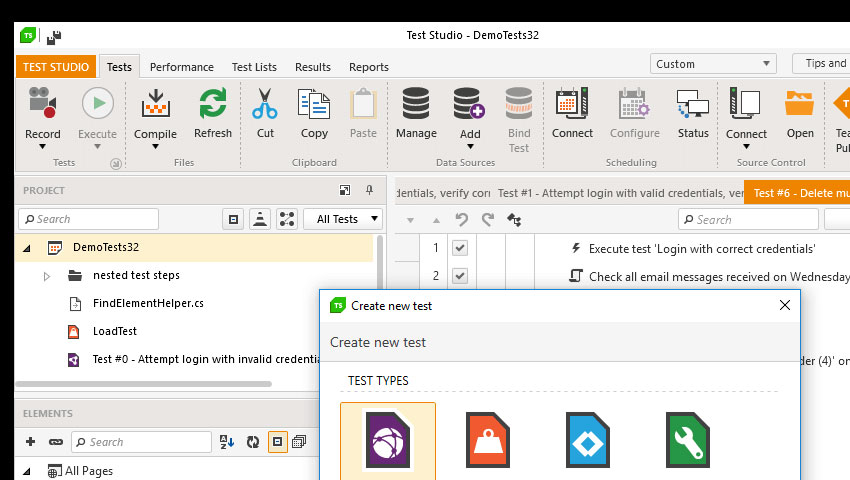Open the Test #6 document tab

pos(796,193)
